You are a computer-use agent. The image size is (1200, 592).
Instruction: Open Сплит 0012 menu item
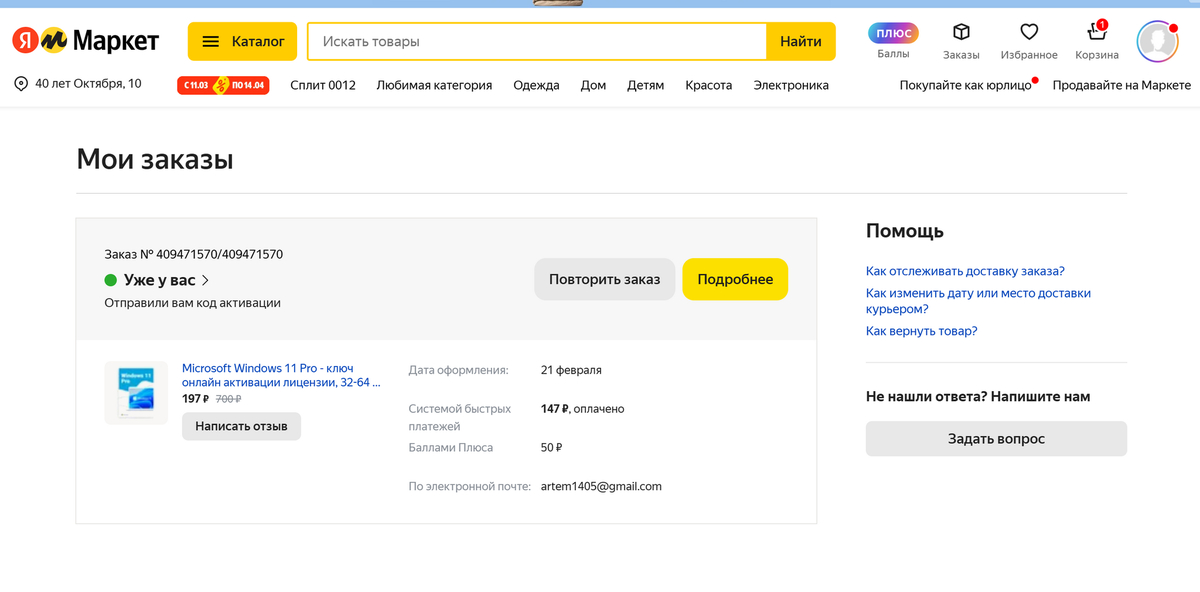coord(323,85)
